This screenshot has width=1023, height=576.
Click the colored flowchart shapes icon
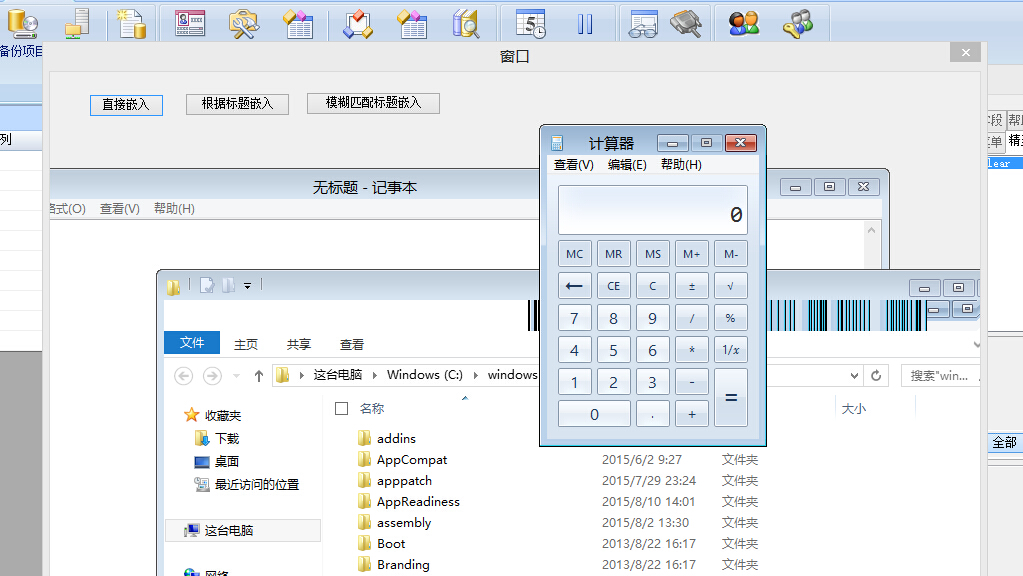(358, 24)
